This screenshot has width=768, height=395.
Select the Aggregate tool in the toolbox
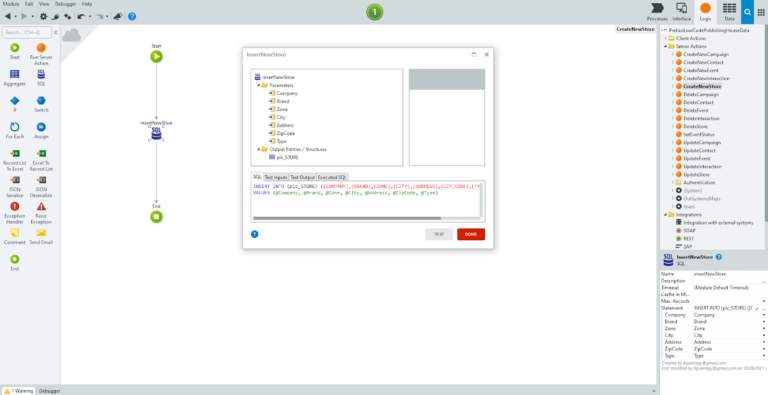(15, 77)
